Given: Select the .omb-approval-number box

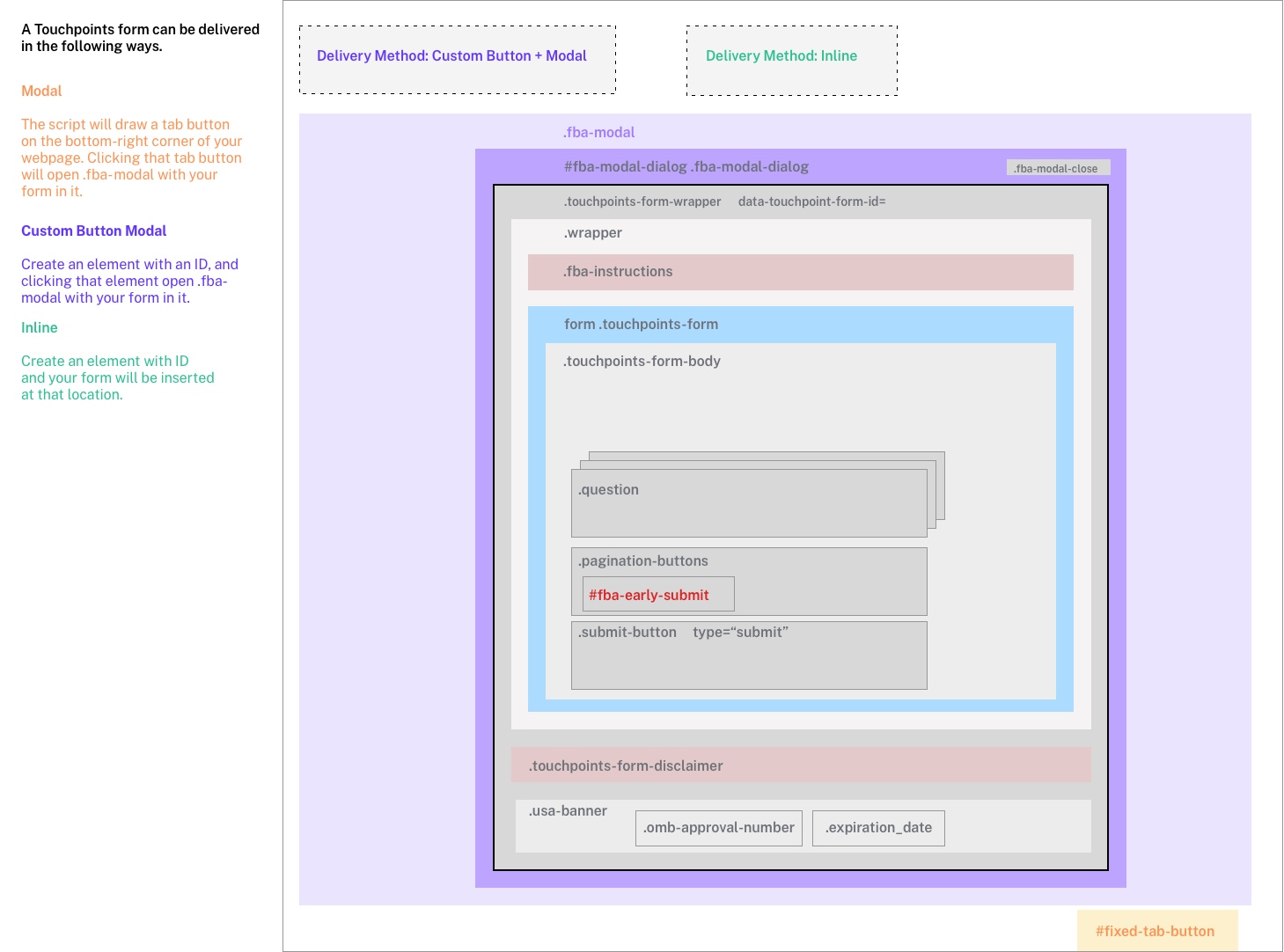Looking at the screenshot, I should 719,828.
